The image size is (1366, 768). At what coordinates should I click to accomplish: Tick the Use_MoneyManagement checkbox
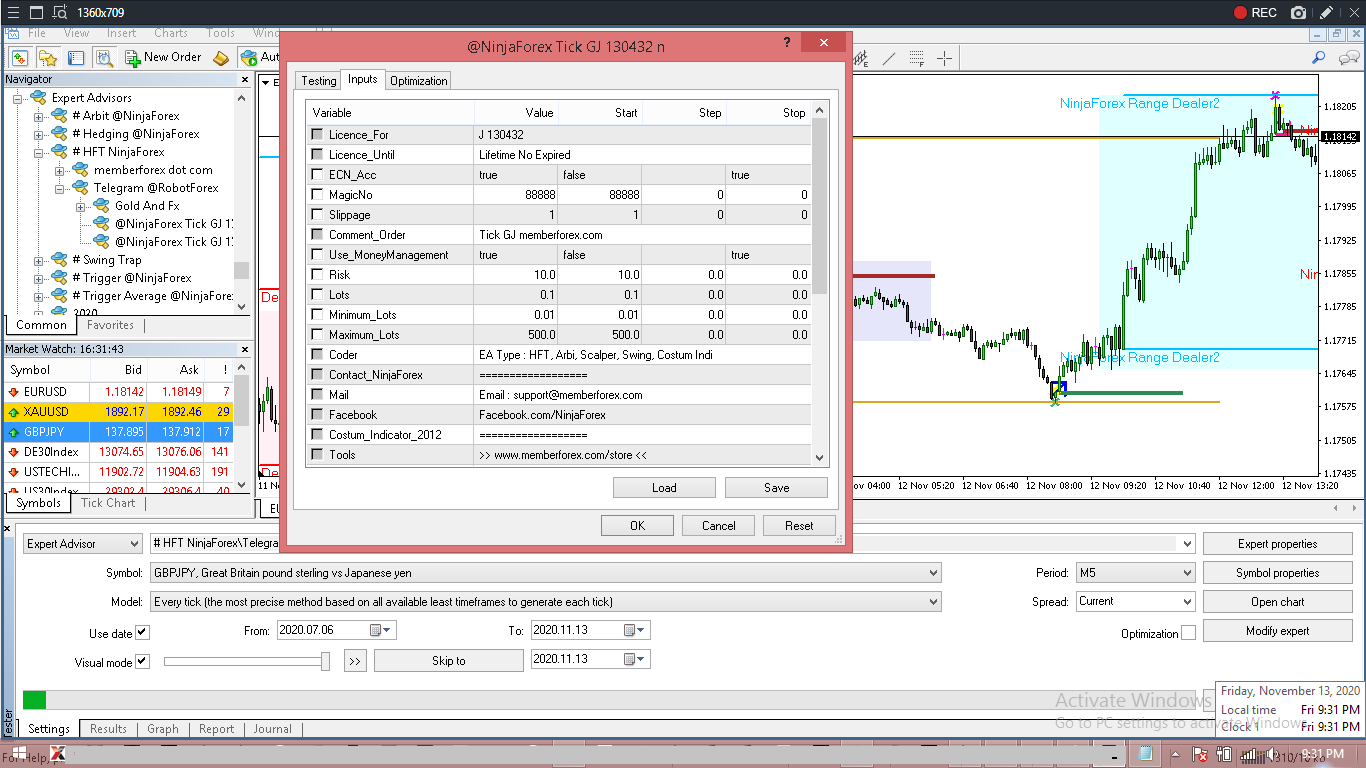(x=317, y=255)
